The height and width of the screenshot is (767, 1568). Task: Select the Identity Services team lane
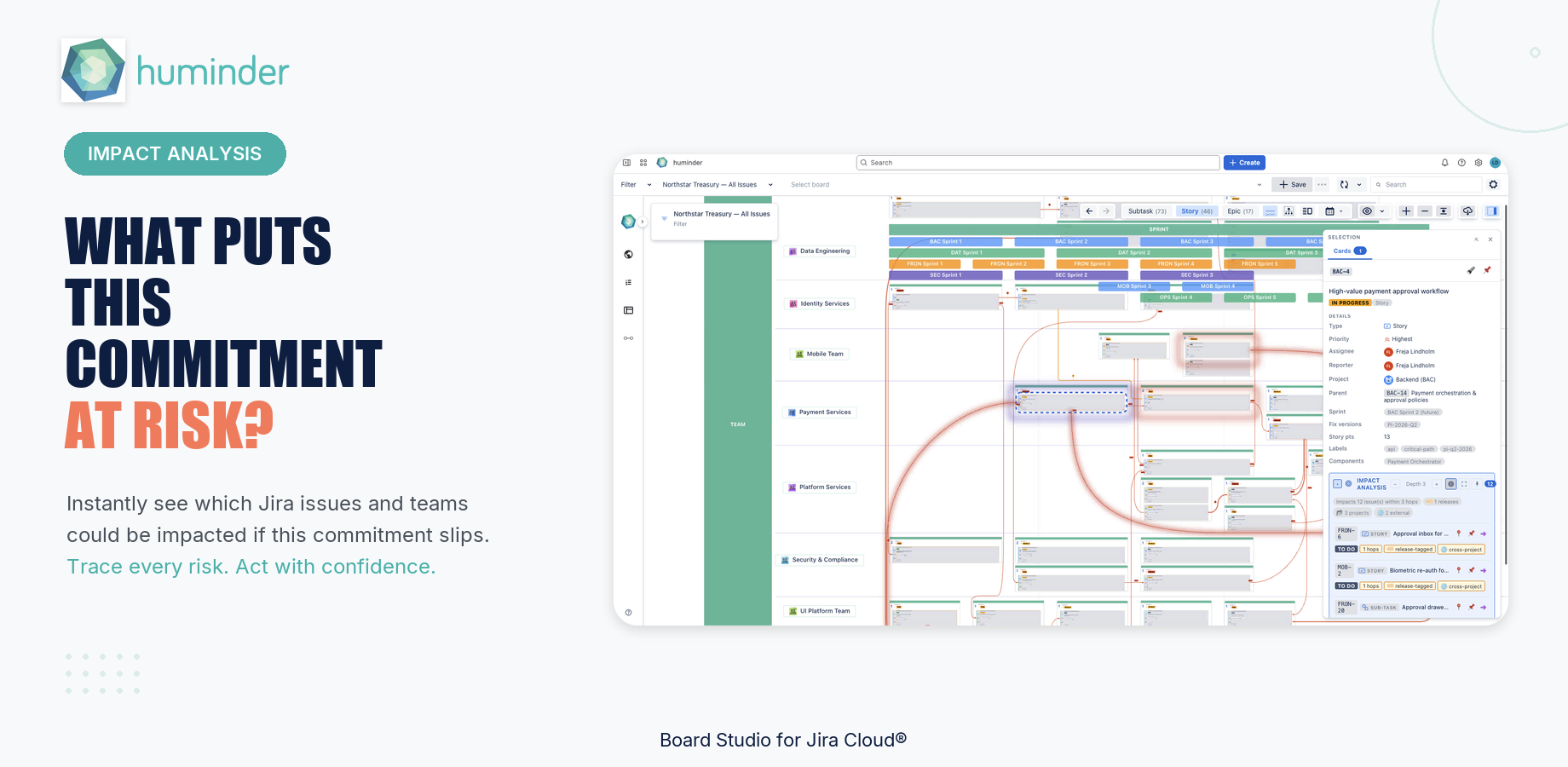coord(820,303)
